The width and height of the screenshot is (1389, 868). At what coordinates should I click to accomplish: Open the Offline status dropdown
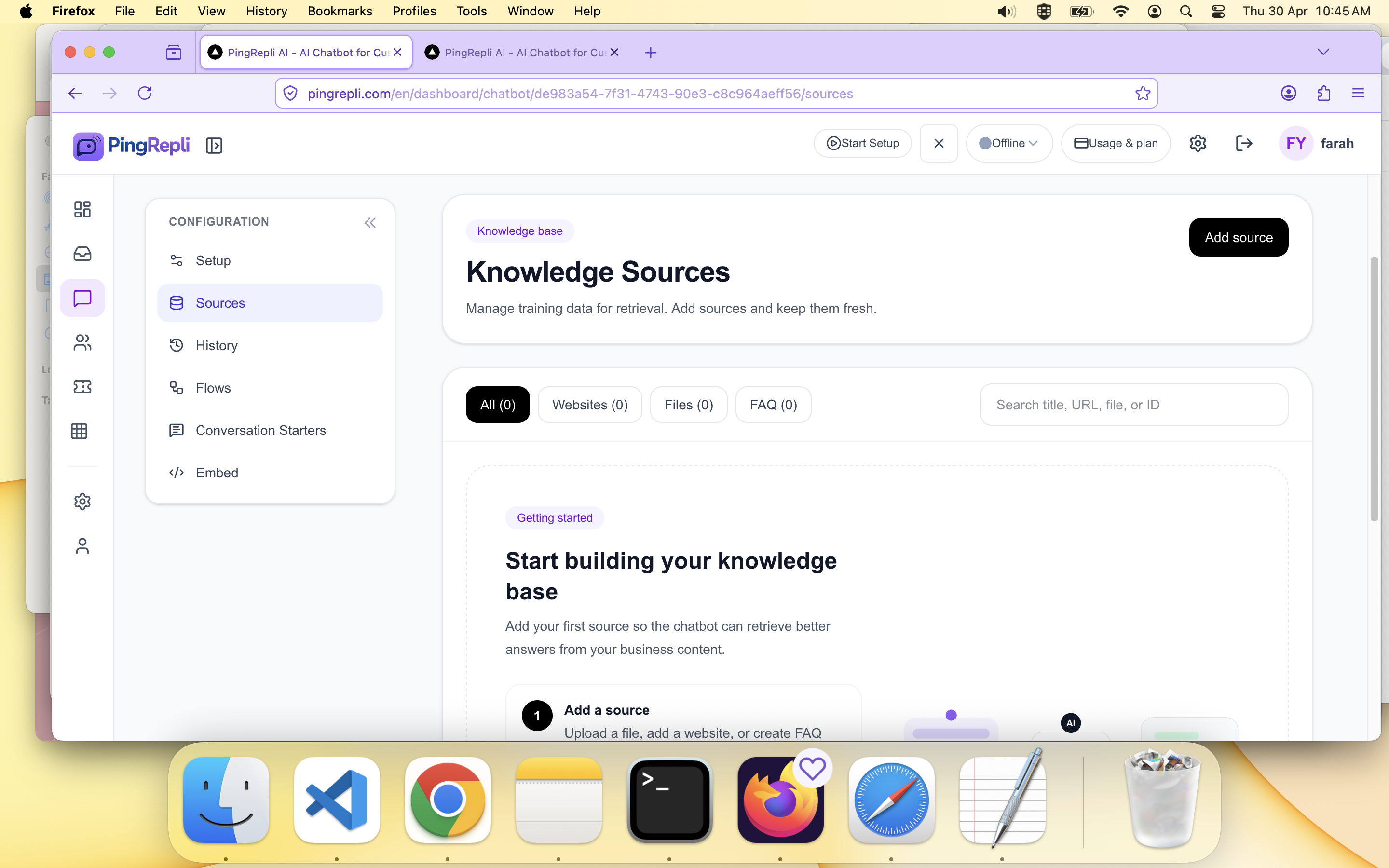[x=1009, y=143]
